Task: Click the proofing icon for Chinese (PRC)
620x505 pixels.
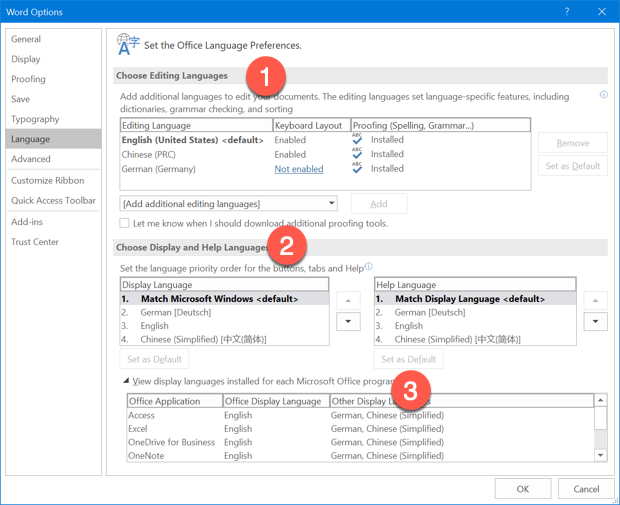Action: tap(357, 154)
